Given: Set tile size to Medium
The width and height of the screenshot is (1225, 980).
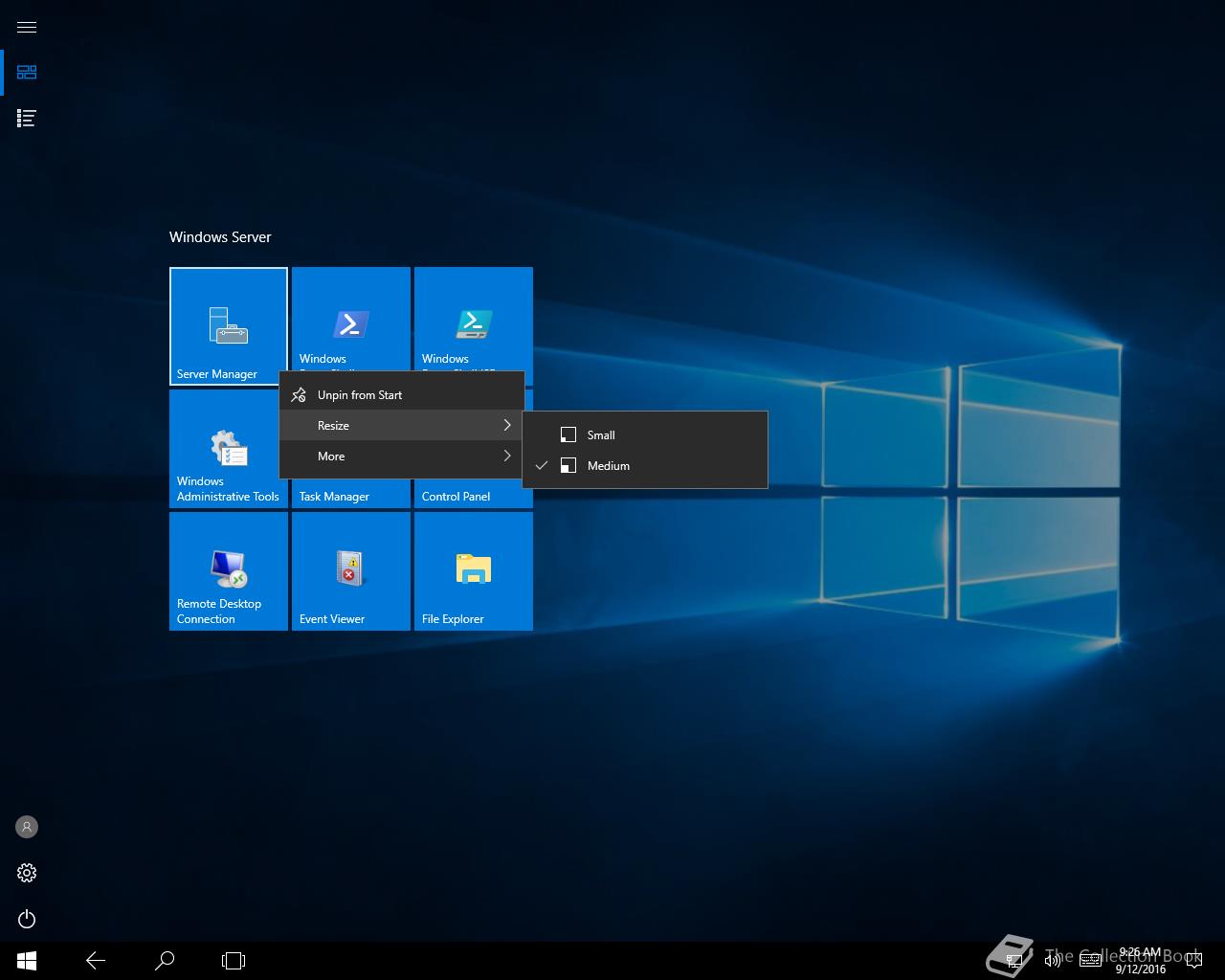Looking at the screenshot, I should (645, 465).
